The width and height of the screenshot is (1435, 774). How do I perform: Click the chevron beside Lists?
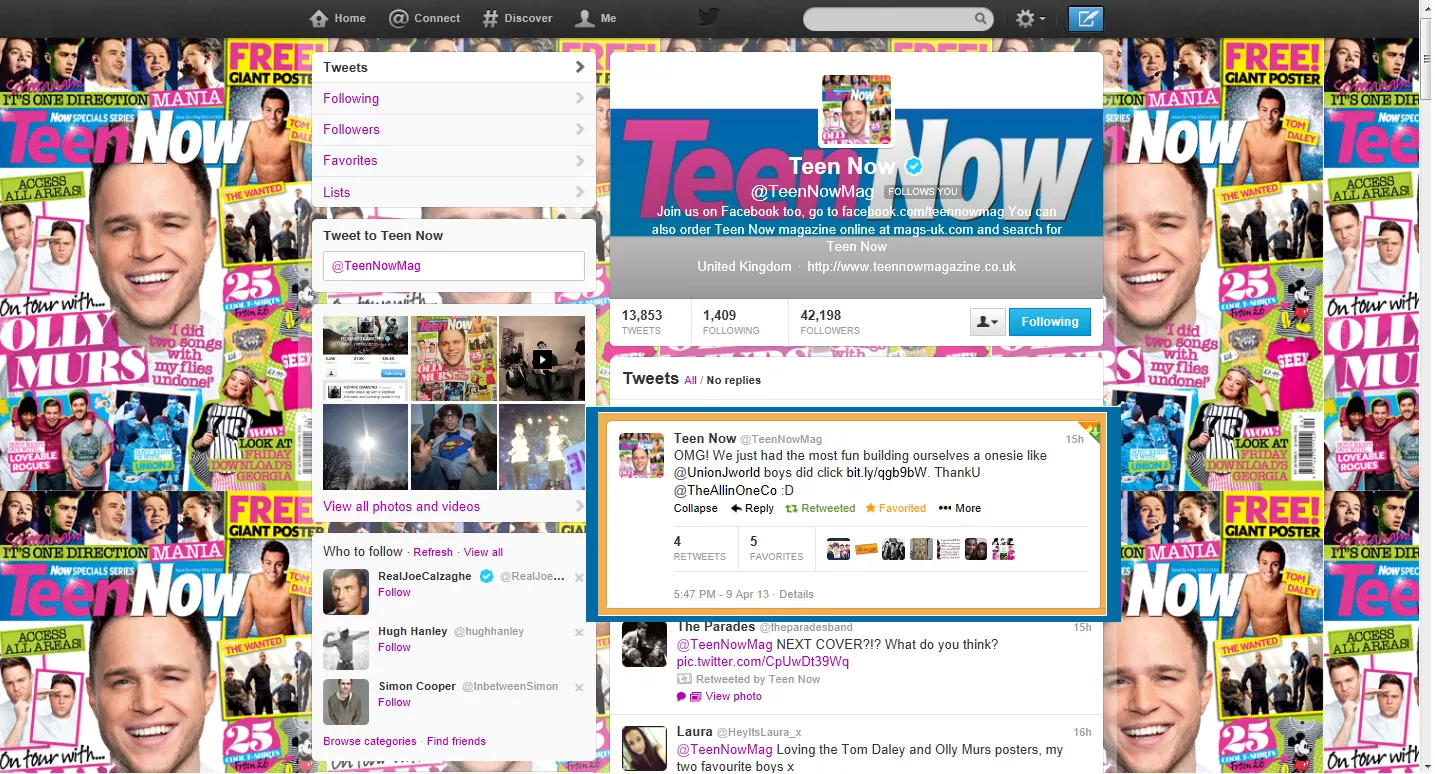580,192
